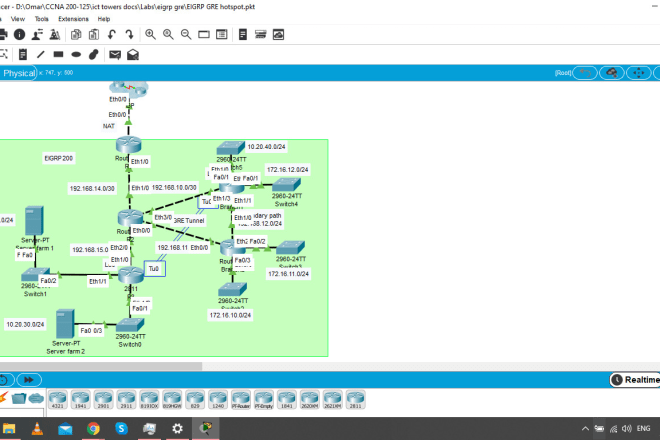Screen dimensions: 660x440
Task: Click the 172.16.10.0/24 network label
Action: coord(230,315)
